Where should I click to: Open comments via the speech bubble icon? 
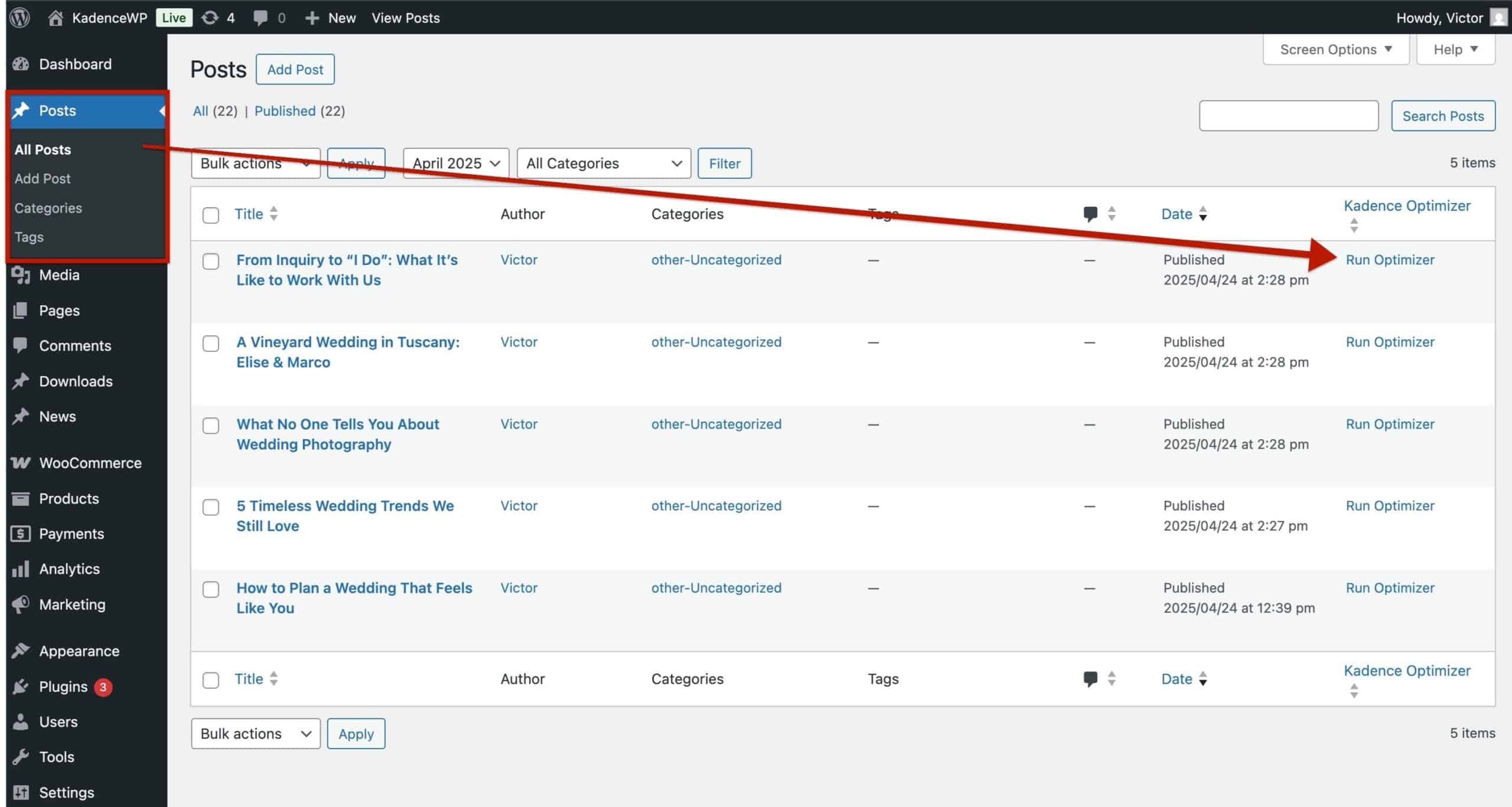[260, 18]
